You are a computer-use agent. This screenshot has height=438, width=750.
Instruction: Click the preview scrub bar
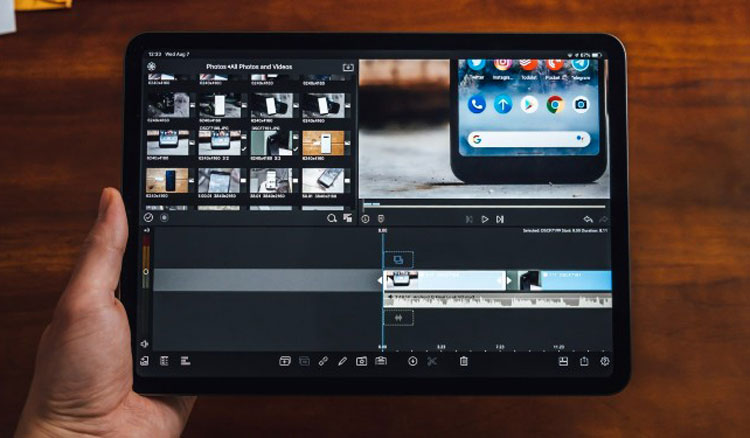[484, 207]
